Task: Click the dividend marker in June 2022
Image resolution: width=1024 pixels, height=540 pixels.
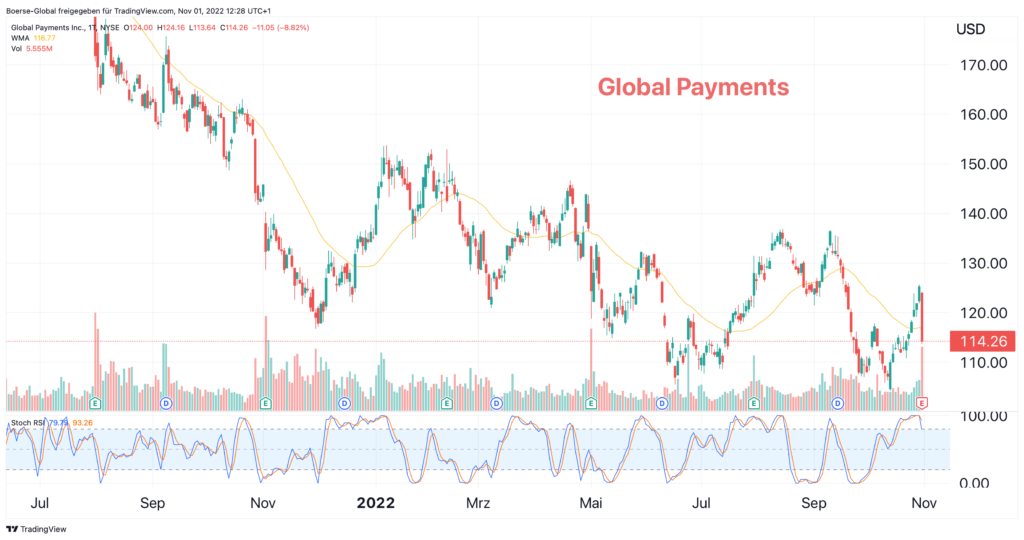Action: click(662, 404)
